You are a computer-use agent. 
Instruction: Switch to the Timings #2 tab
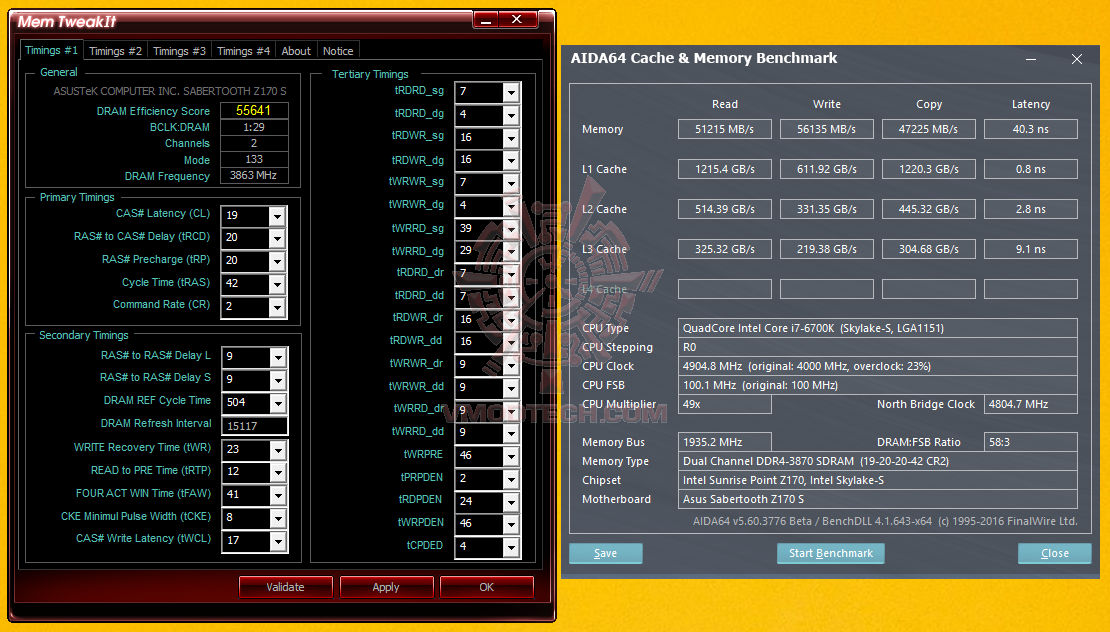click(x=115, y=51)
